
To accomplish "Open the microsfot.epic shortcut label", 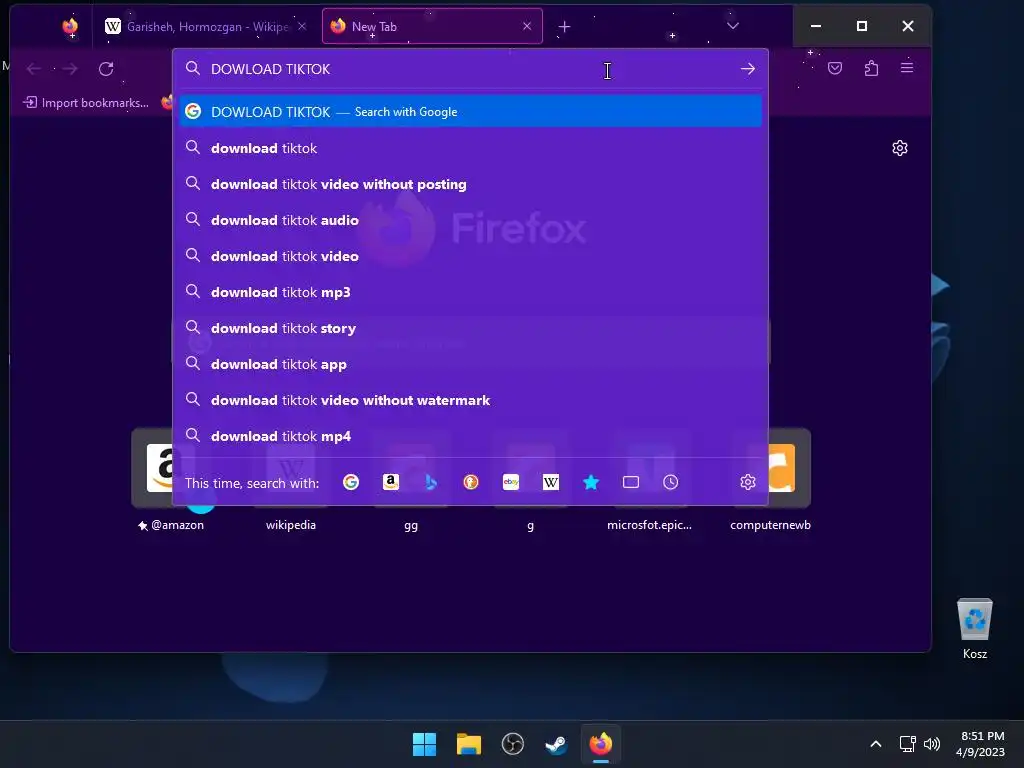I will tap(649, 525).
